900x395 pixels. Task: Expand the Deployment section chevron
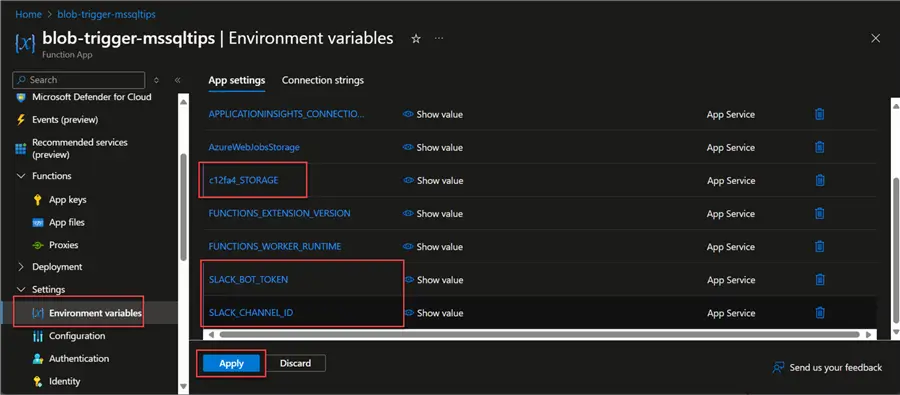click(21, 267)
